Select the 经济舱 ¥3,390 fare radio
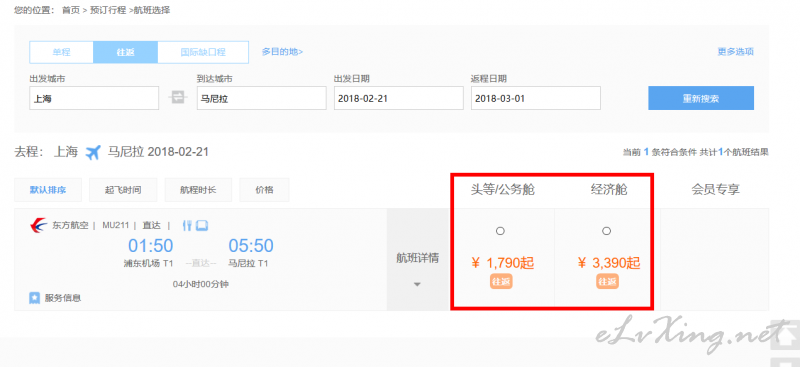This screenshot has width=800, height=367. 606,231
